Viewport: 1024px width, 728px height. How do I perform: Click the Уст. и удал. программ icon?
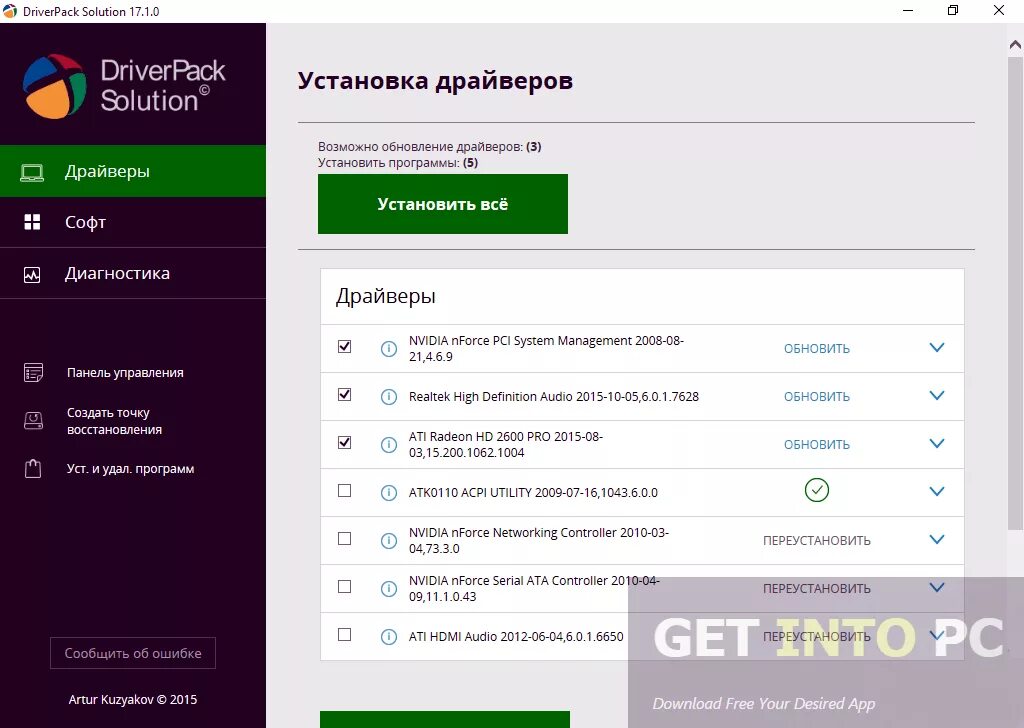(x=33, y=467)
